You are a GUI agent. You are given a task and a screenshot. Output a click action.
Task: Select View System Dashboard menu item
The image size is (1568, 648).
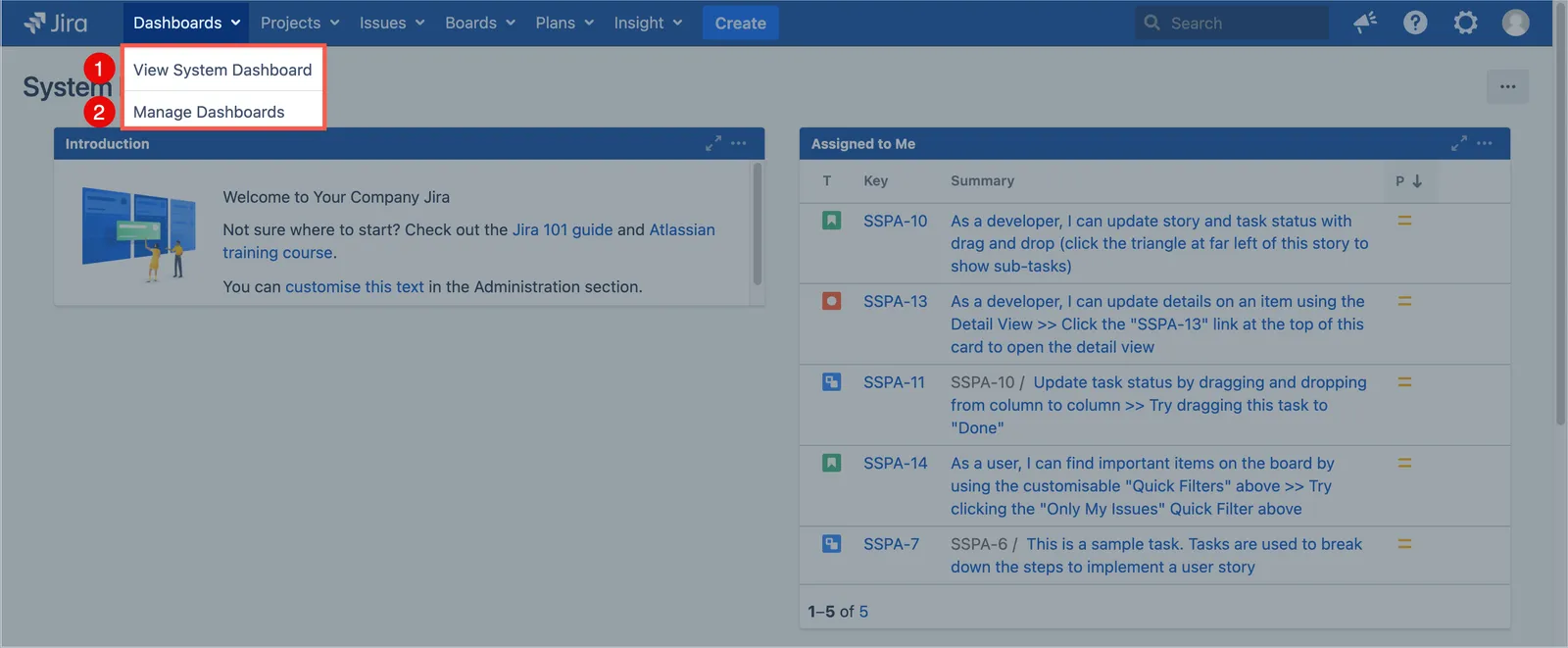pyautogui.click(x=223, y=70)
